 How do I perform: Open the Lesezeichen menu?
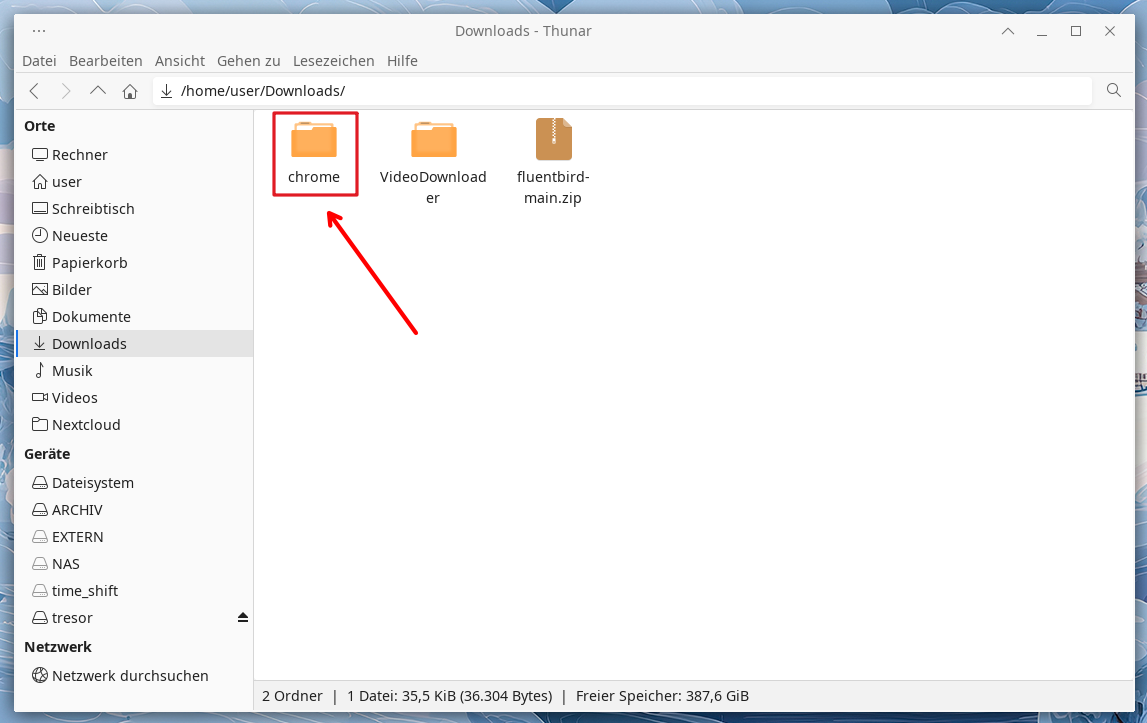coord(334,61)
